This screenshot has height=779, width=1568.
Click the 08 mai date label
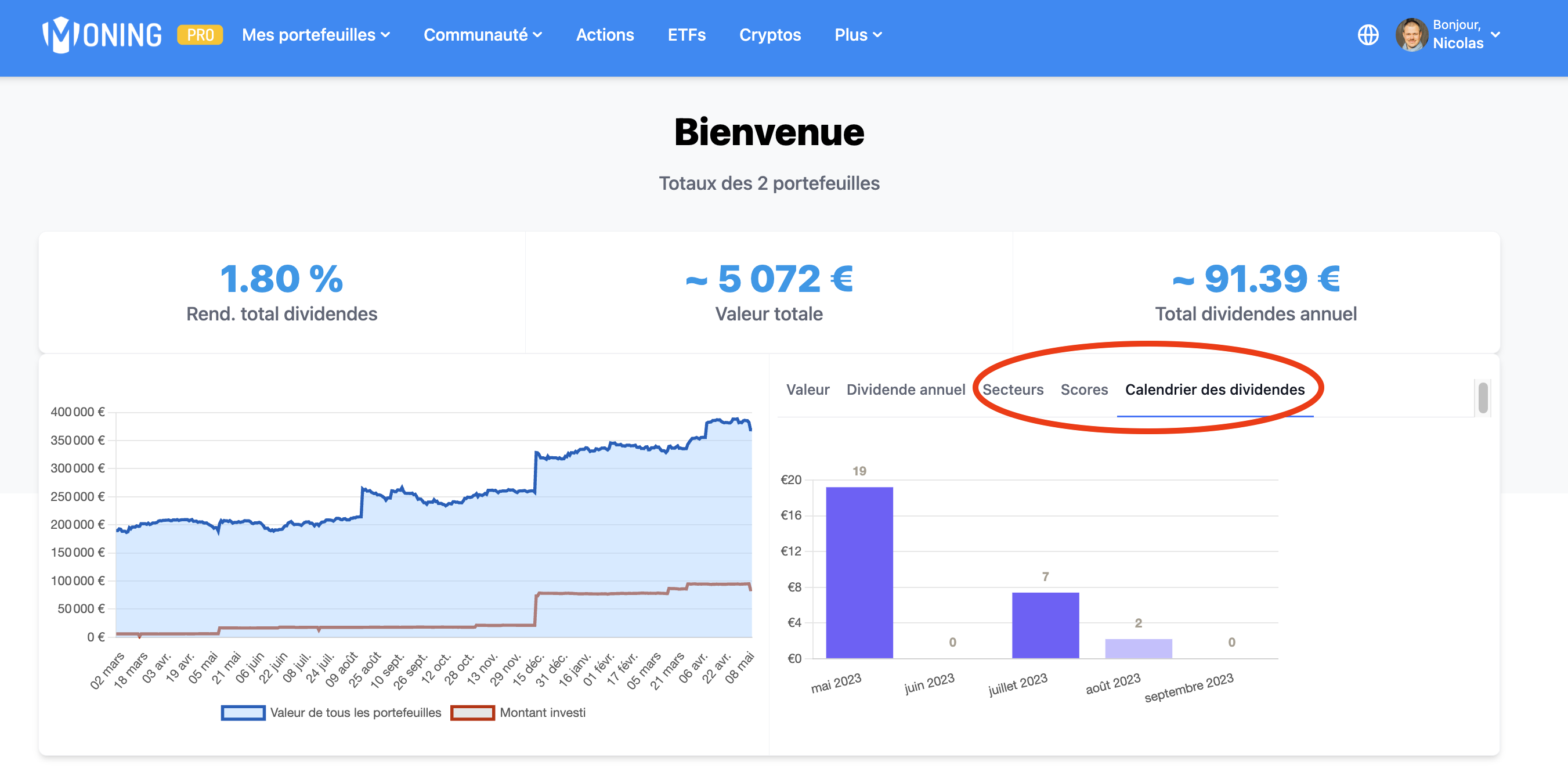pyautogui.click(x=739, y=668)
